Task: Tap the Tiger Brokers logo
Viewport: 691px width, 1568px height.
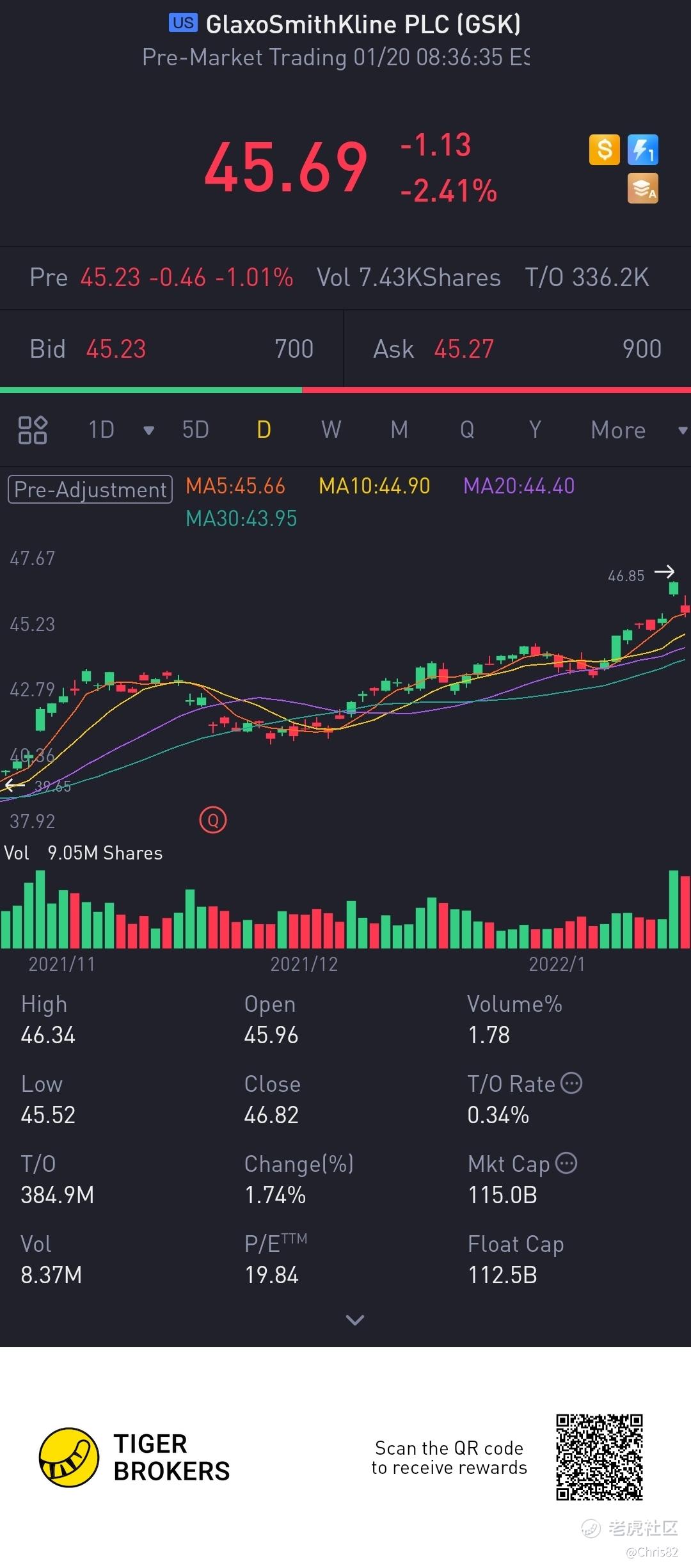Action: [134, 1457]
